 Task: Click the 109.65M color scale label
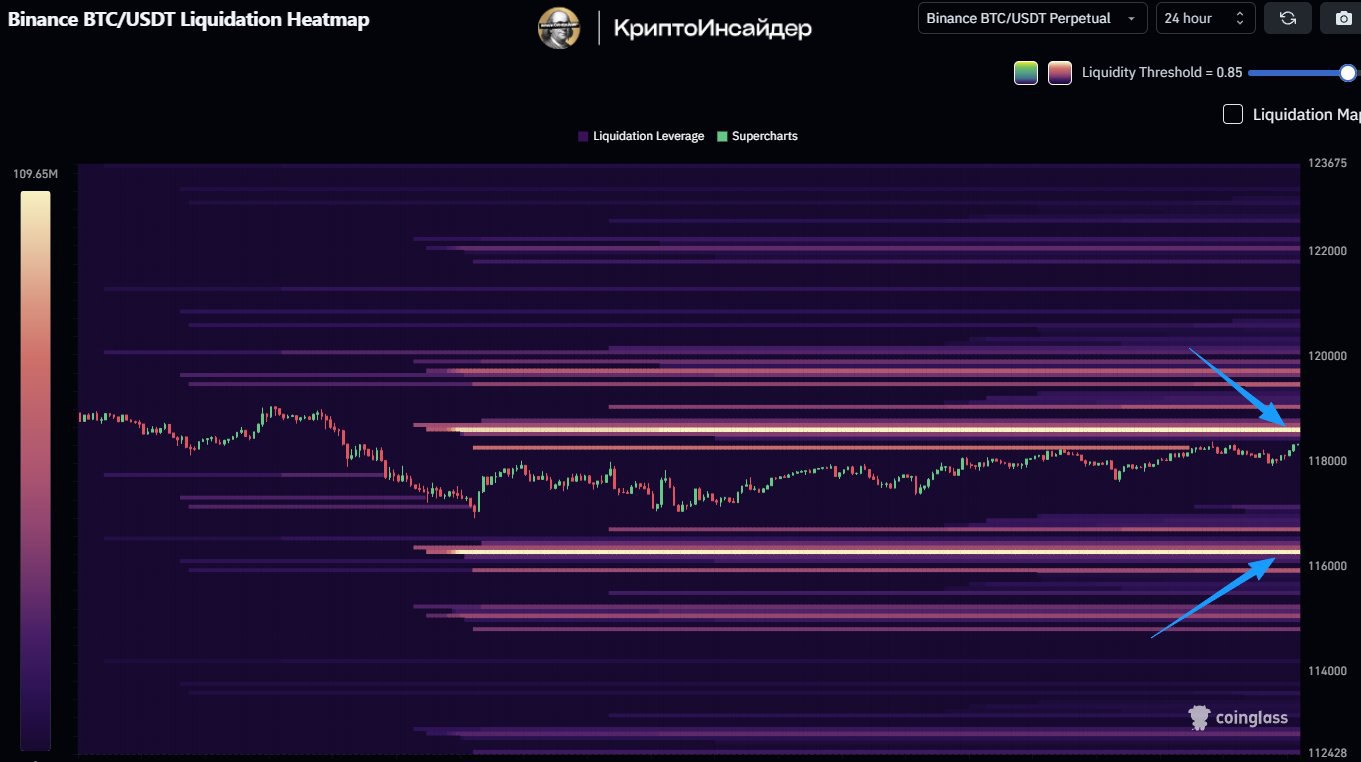click(35, 174)
